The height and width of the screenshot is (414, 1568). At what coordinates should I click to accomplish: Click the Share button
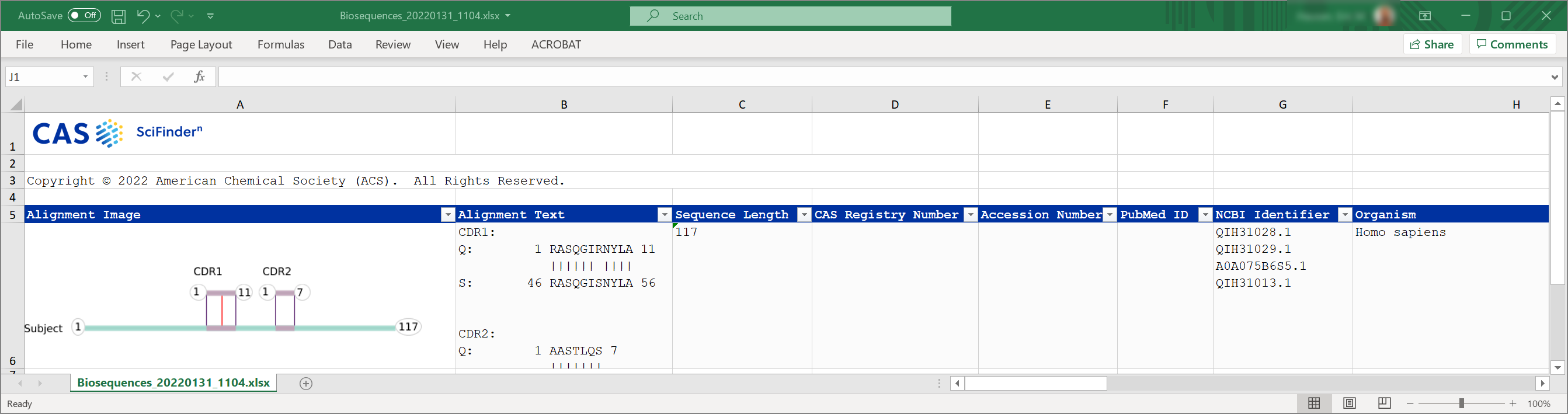pos(1433,44)
